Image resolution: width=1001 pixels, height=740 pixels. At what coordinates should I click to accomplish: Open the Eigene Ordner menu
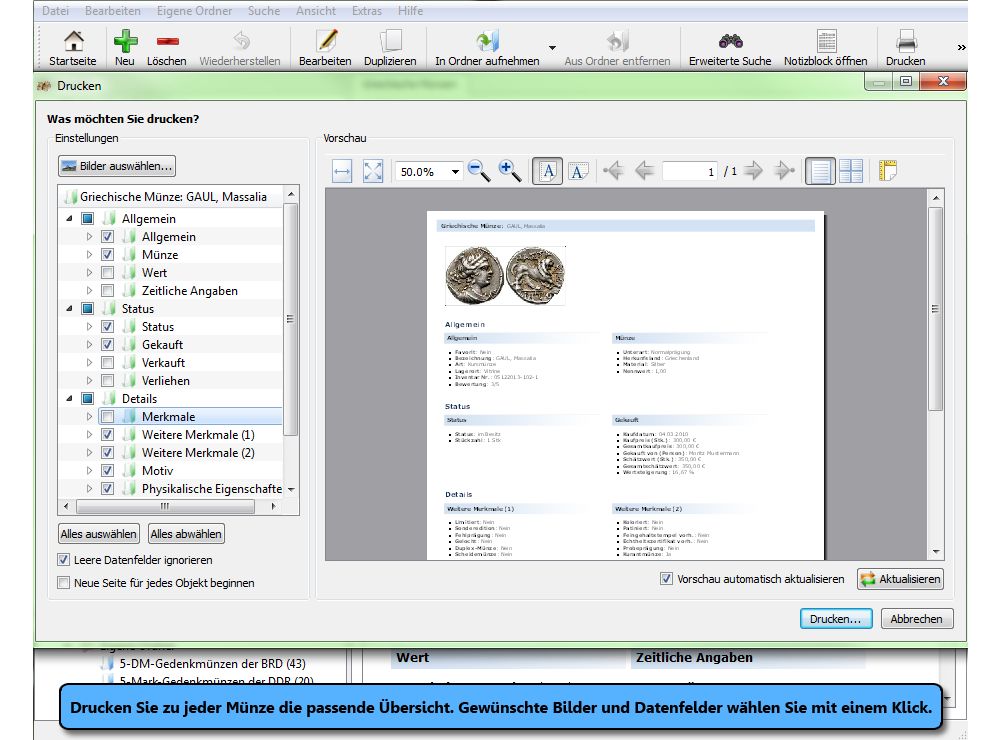tap(194, 11)
